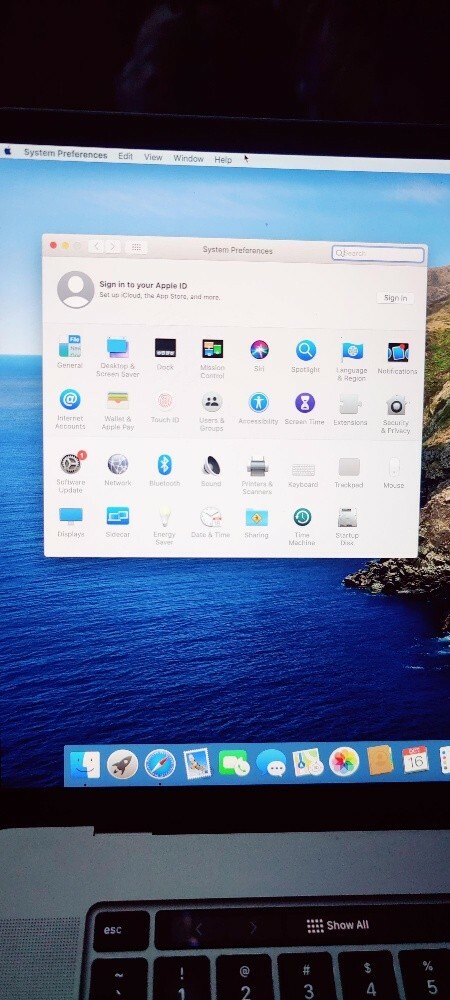450x1000 pixels.
Task: Open the View menu
Action: [x=153, y=157]
